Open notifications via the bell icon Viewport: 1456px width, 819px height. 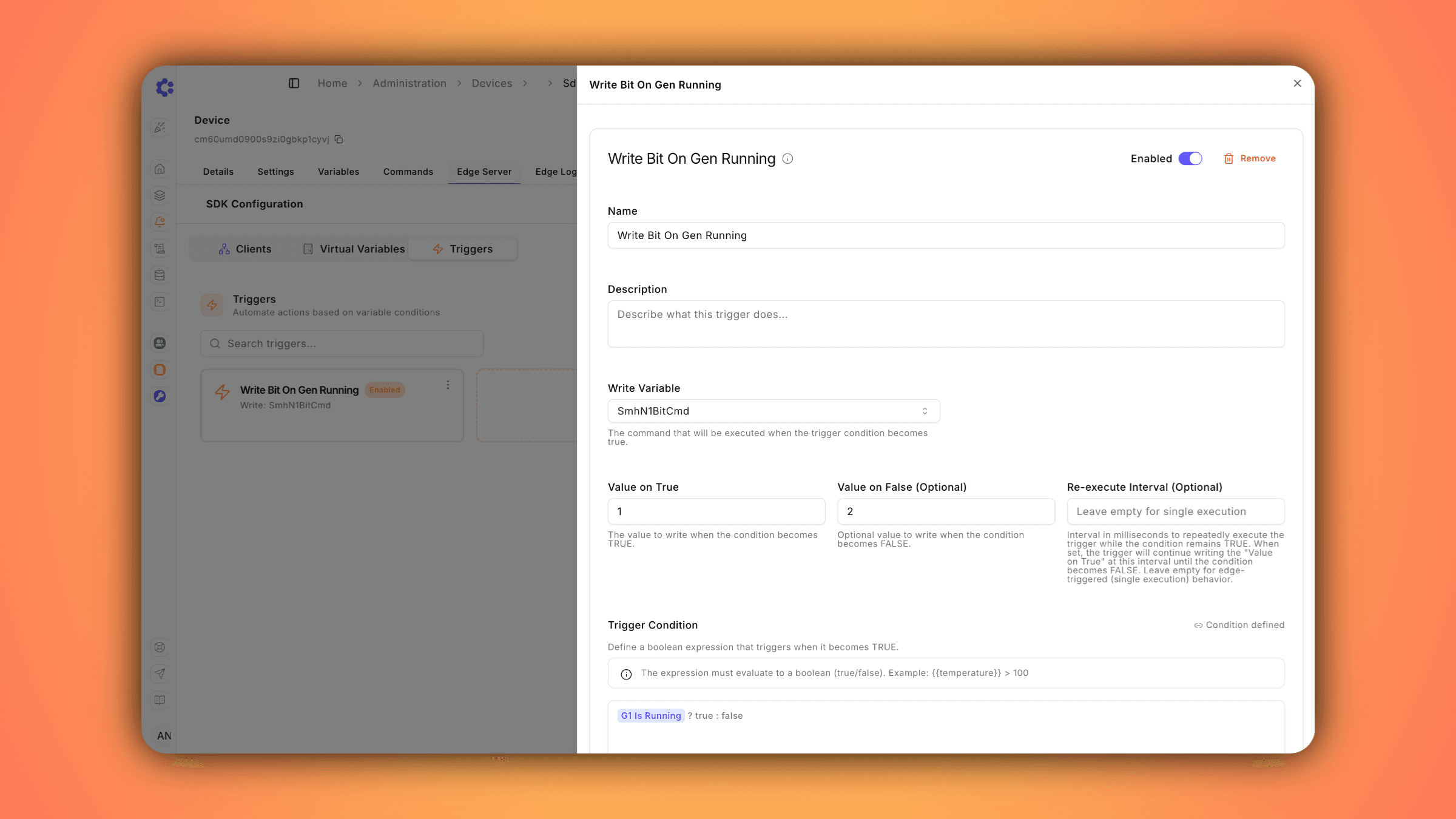click(160, 221)
